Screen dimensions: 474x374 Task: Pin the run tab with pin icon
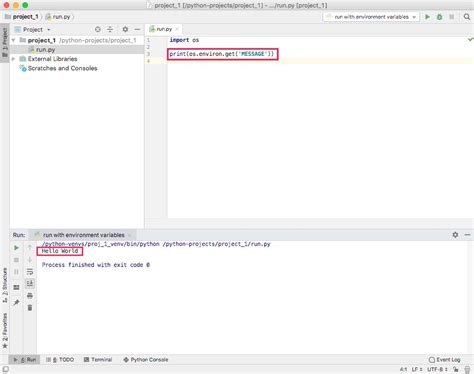[x=16, y=302]
